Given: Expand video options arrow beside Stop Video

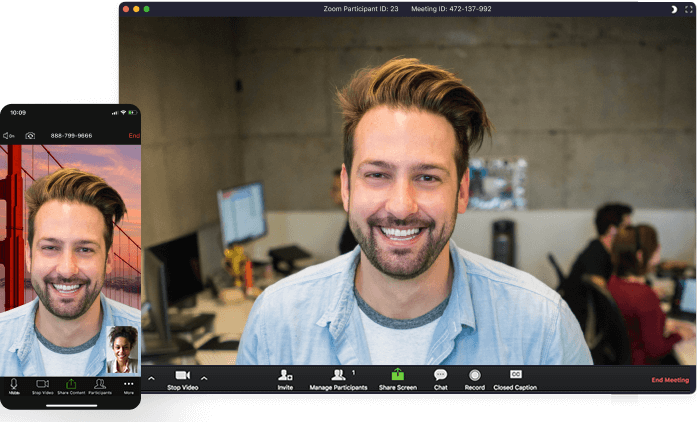Looking at the screenshot, I should (204, 378).
